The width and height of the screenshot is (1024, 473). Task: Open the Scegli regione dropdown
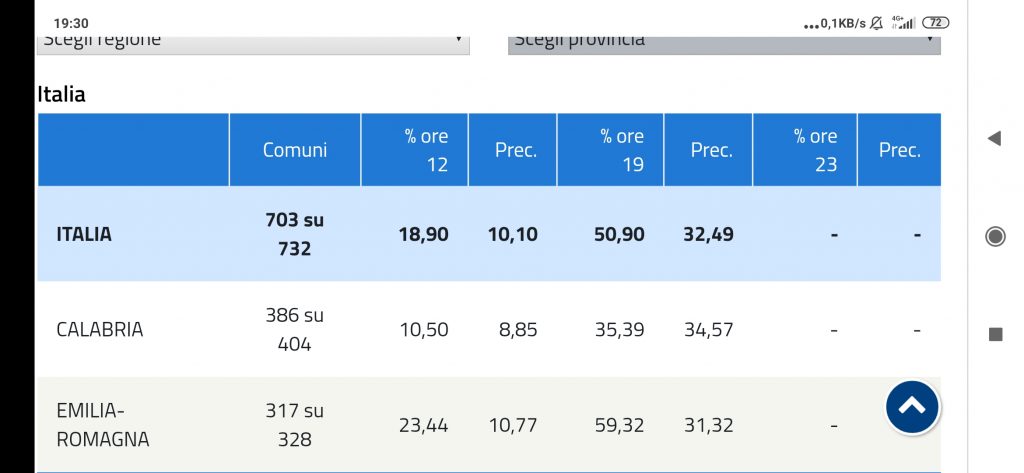point(253,42)
